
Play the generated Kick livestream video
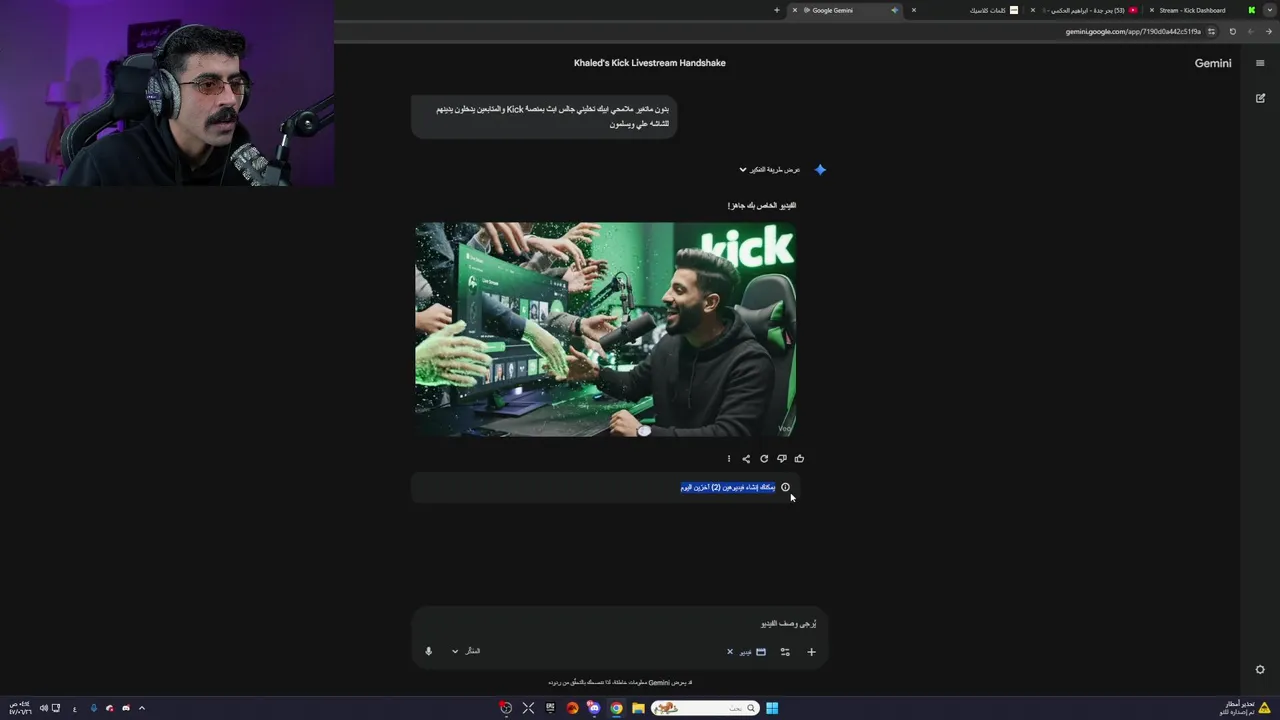click(606, 329)
